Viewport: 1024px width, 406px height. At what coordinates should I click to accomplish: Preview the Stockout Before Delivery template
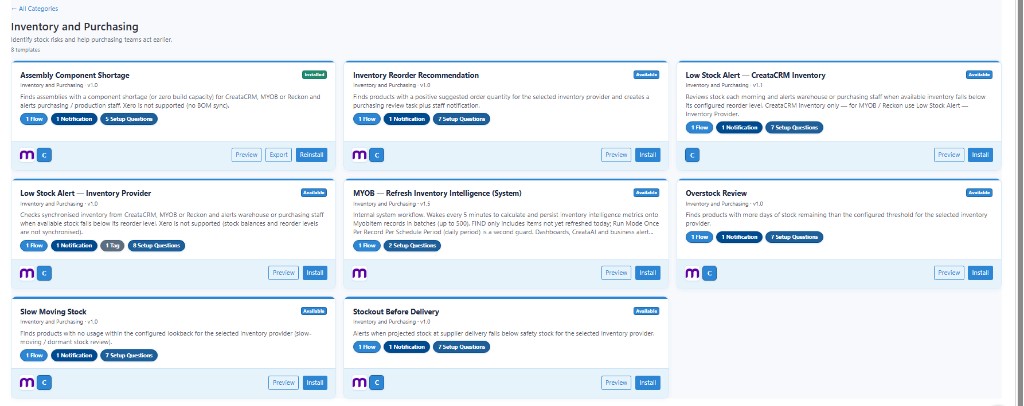click(616, 383)
